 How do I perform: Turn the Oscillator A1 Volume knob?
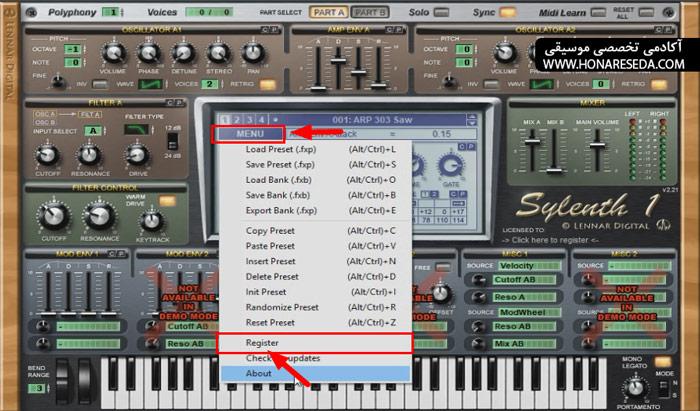point(113,53)
